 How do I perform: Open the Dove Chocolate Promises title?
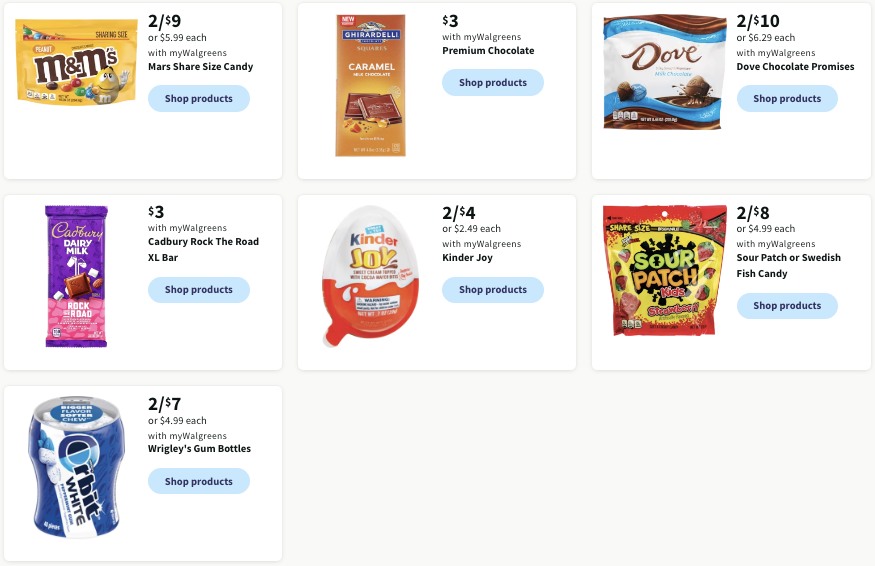click(795, 66)
